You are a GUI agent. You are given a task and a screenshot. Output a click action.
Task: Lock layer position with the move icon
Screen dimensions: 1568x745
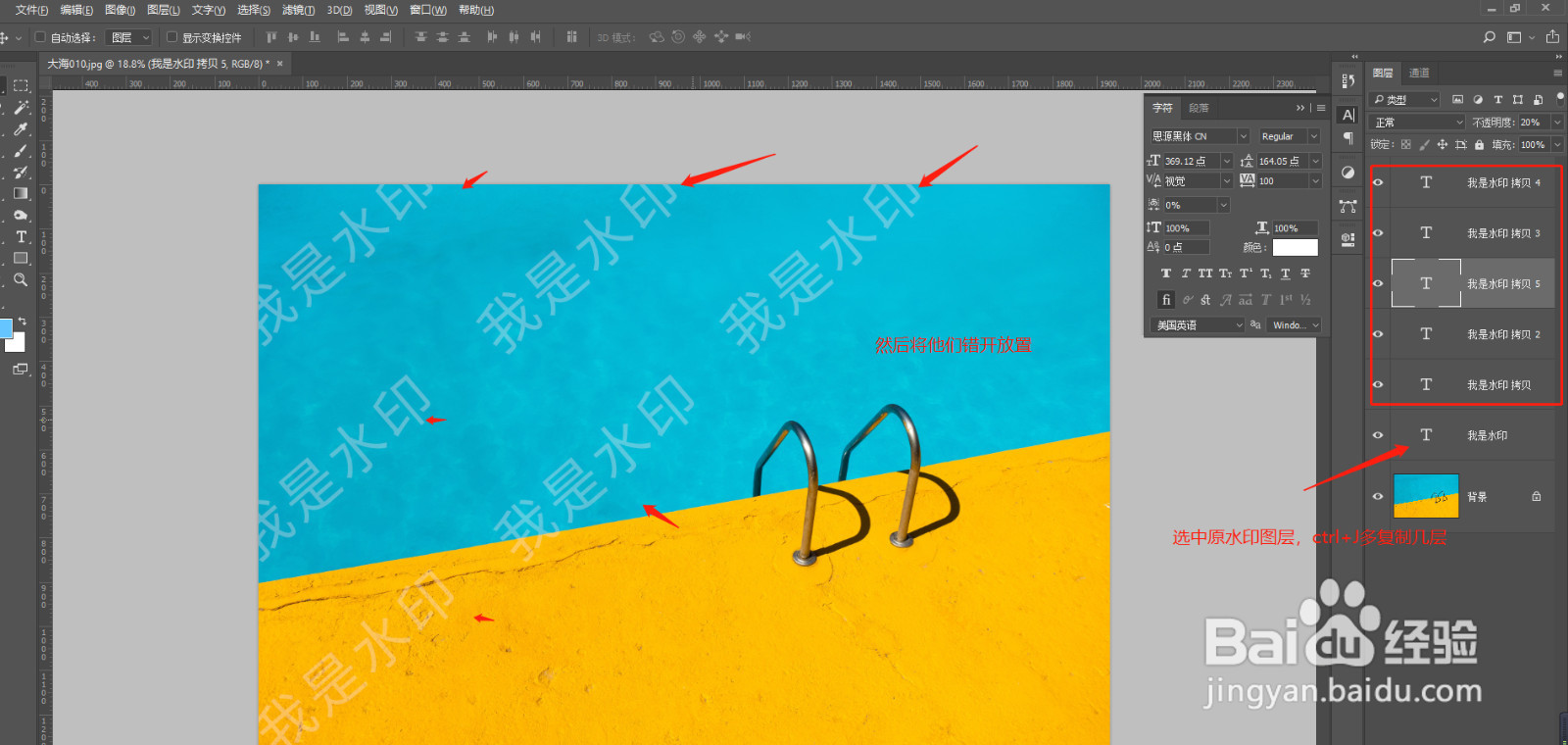point(1442,145)
